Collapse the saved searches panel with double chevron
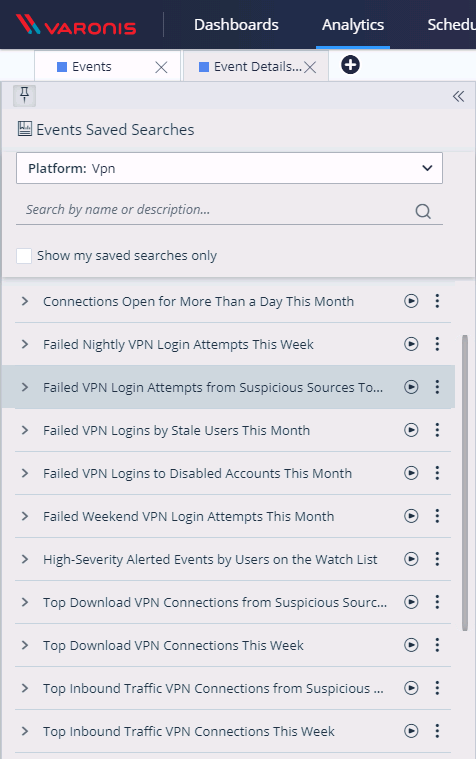Screen dimensions: 476x759 (458, 96)
